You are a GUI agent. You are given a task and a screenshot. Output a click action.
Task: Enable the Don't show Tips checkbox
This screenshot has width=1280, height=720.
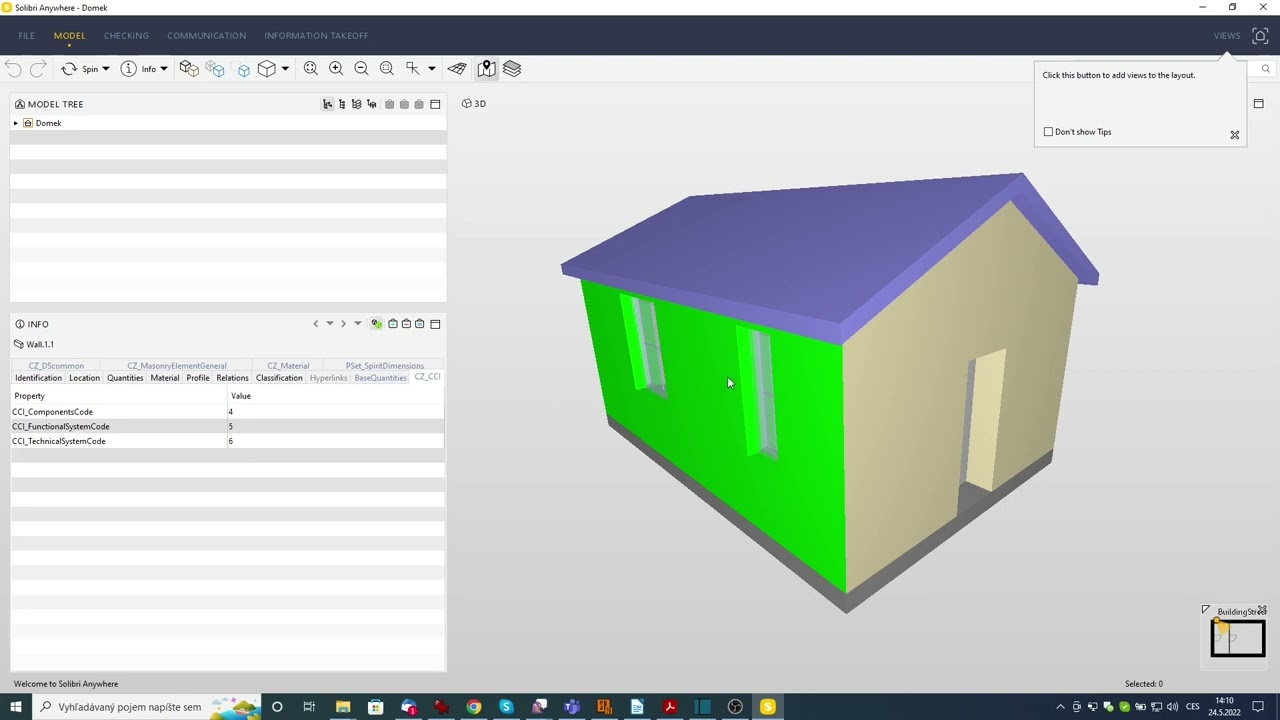click(x=1048, y=132)
